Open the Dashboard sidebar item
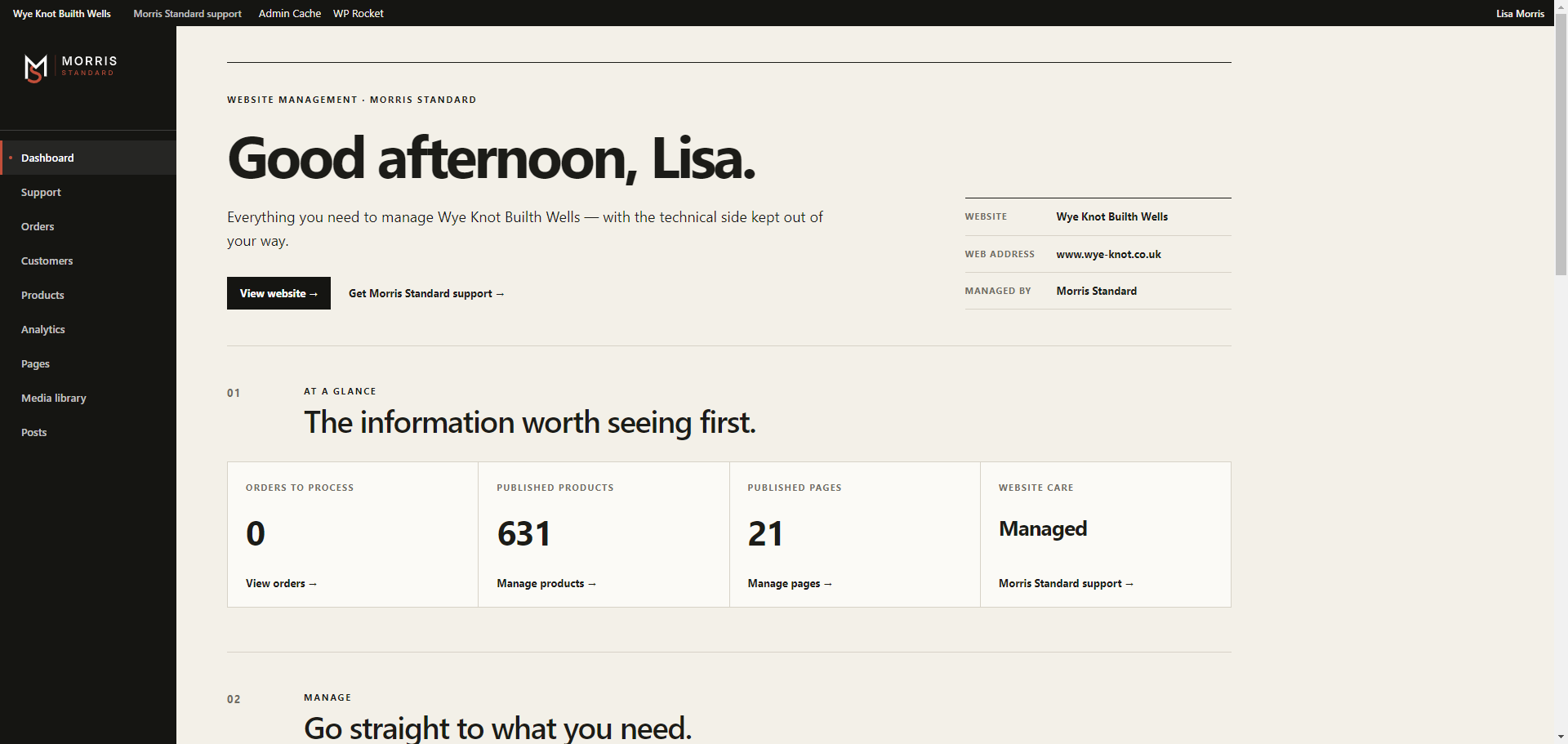1568x744 pixels. 88,158
